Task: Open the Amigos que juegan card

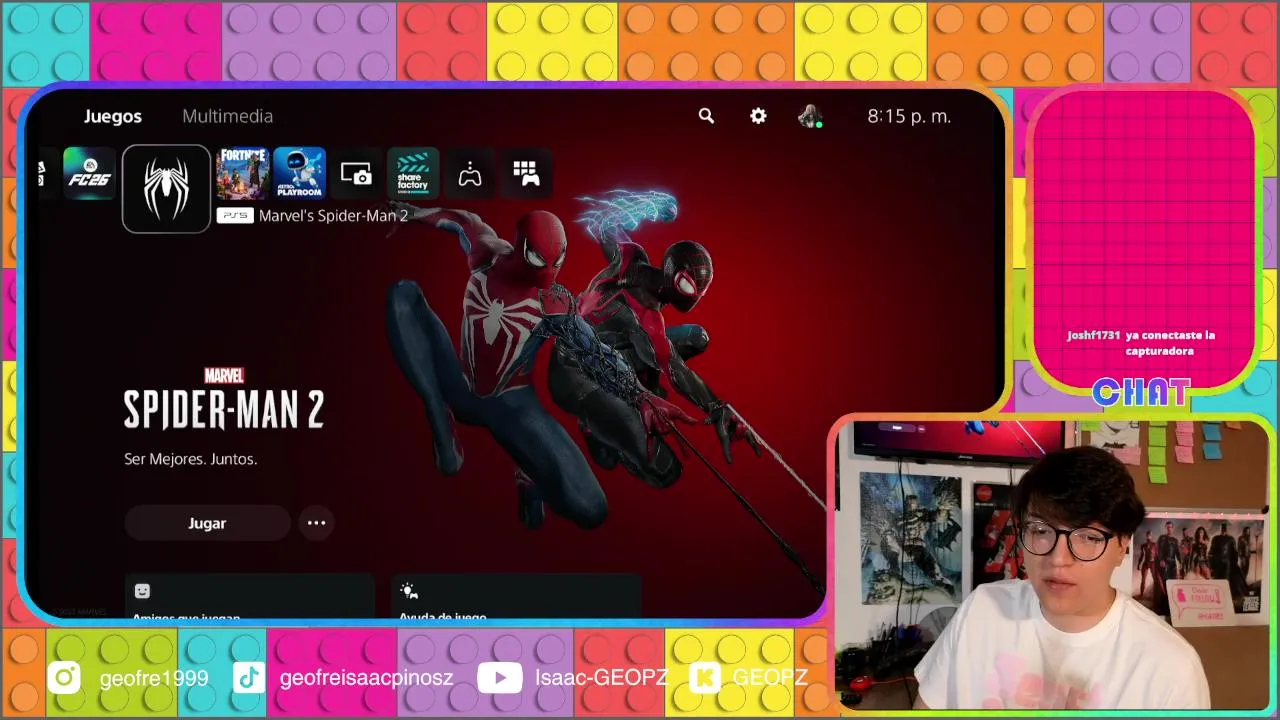Action: pos(249,597)
